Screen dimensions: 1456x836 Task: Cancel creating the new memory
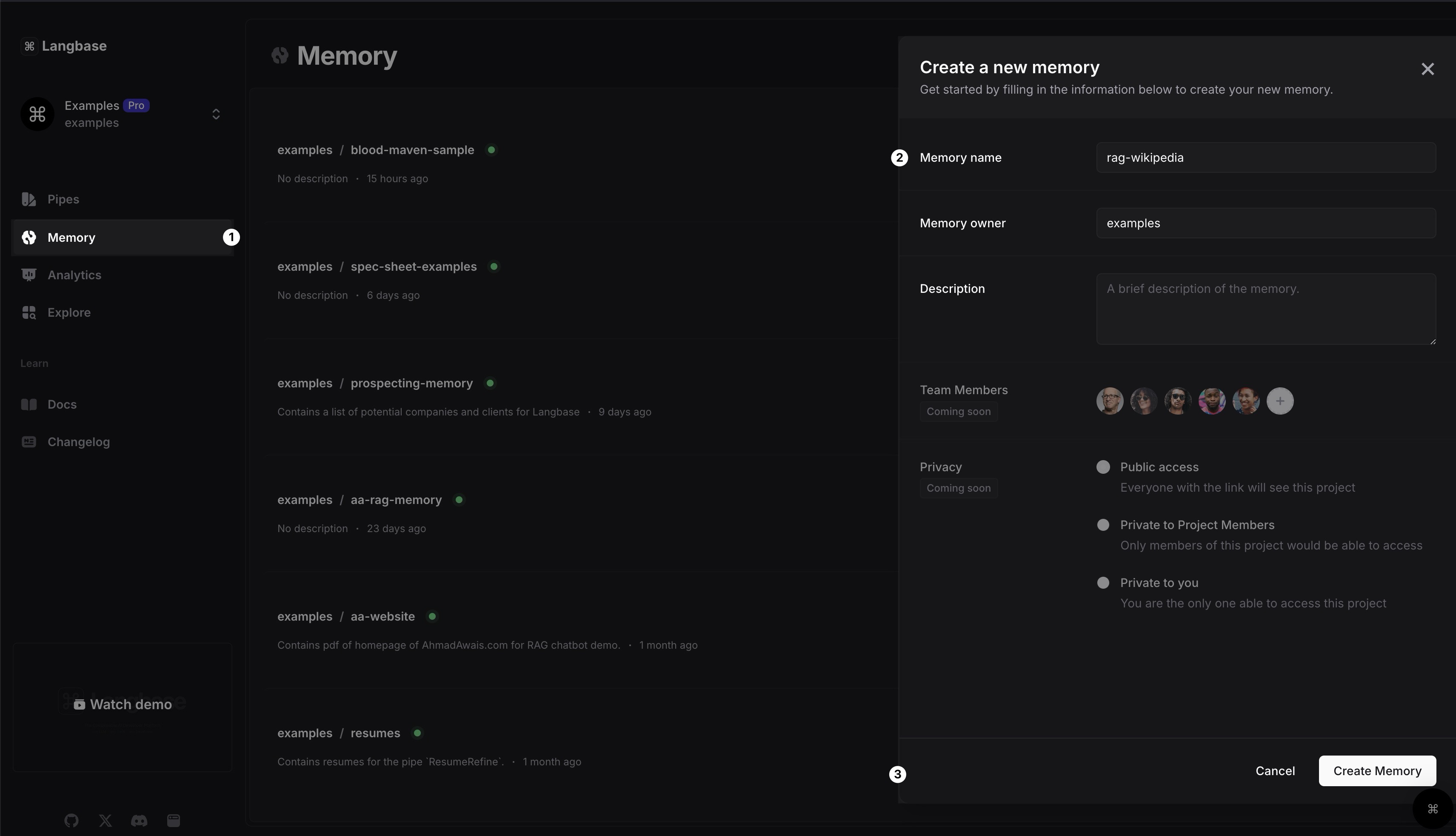pyautogui.click(x=1275, y=770)
